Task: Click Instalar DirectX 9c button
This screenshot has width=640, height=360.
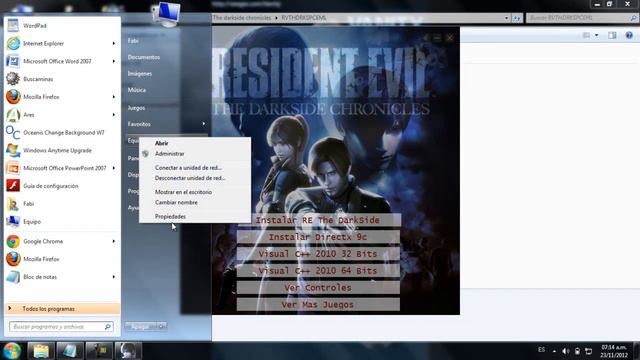Action: tap(318, 237)
